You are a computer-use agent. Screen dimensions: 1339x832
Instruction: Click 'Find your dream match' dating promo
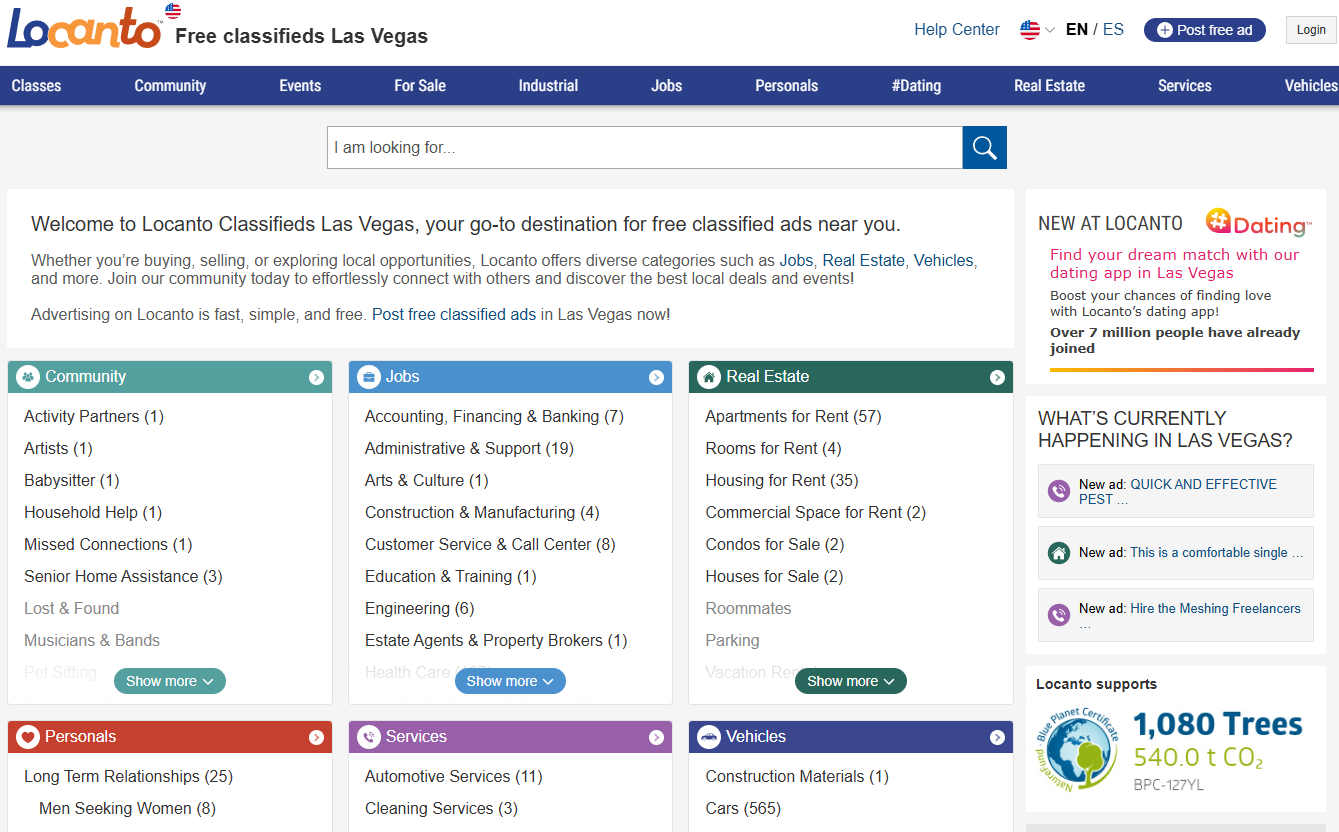(1174, 264)
